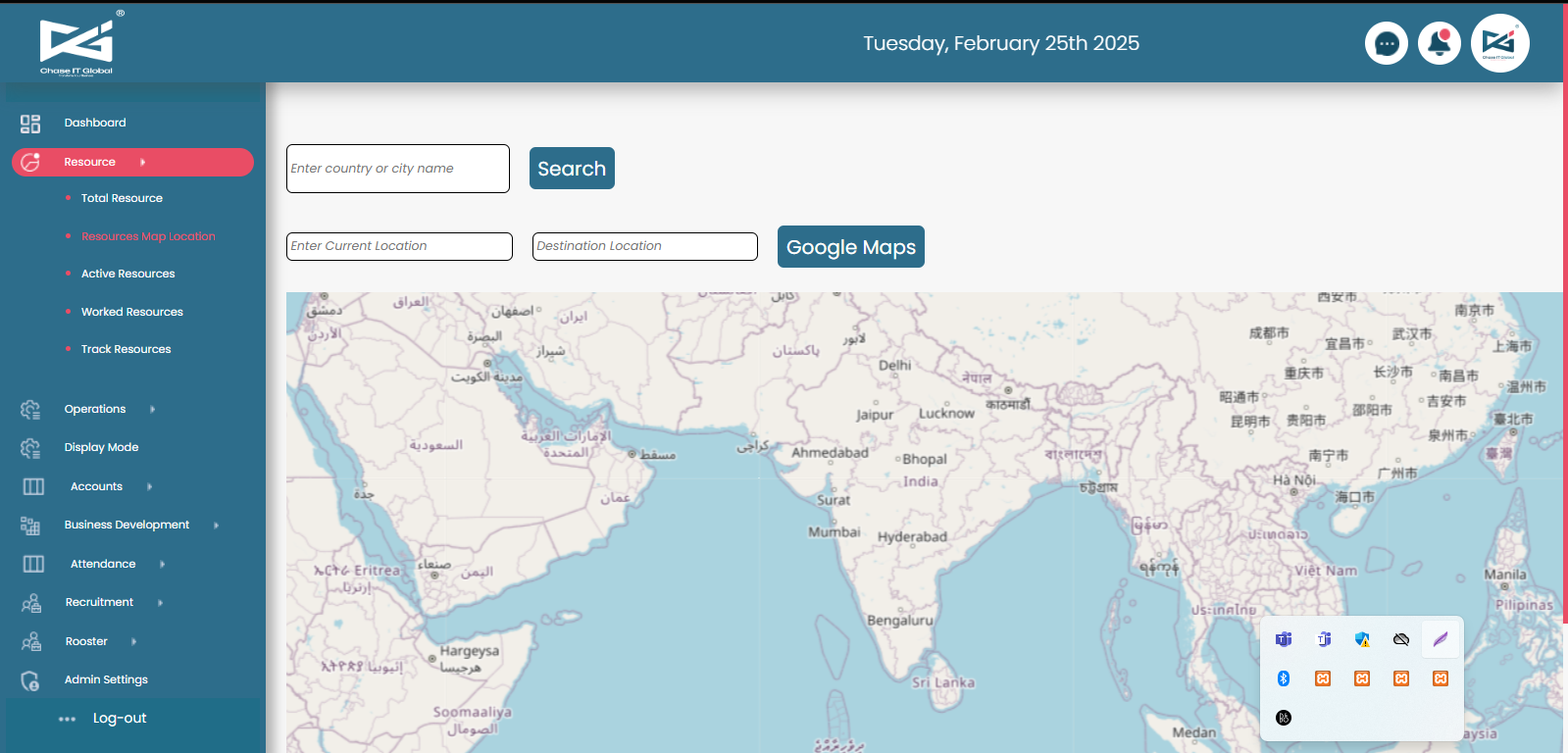1568x753 pixels.
Task: Click the Bluetooth icon in system tray
Action: click(x=1283, y=678)
